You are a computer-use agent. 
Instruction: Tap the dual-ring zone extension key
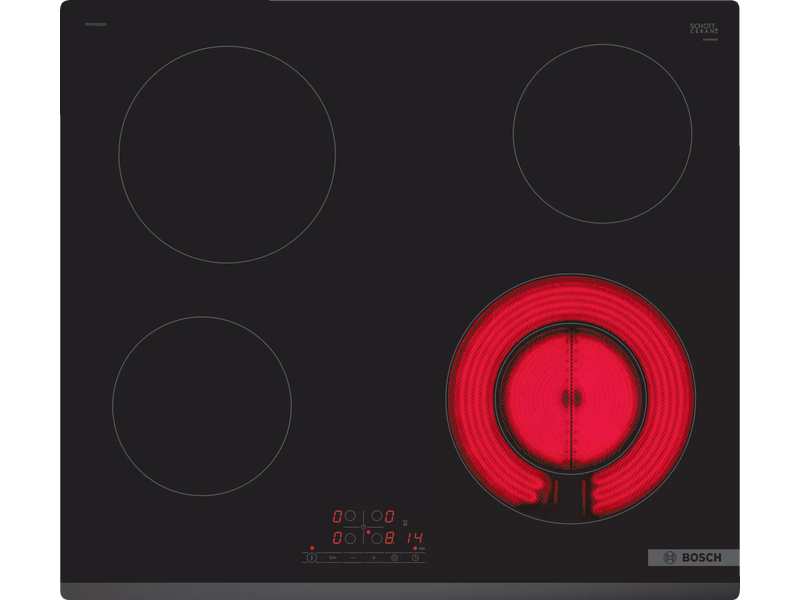pyautogui.click(x=393, y=557)
